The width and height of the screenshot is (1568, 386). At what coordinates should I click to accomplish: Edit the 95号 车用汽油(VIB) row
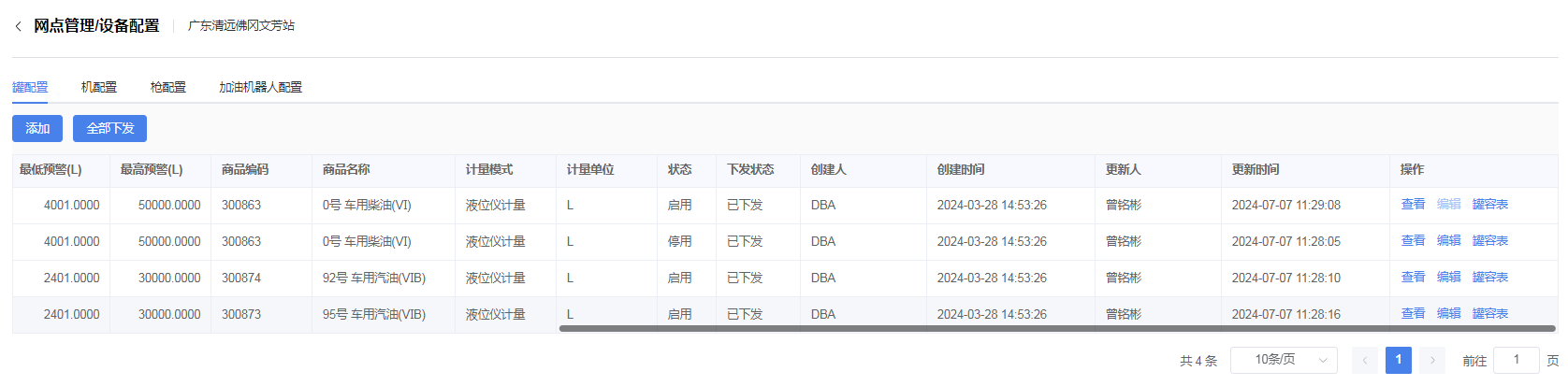tap(1448, 314)
